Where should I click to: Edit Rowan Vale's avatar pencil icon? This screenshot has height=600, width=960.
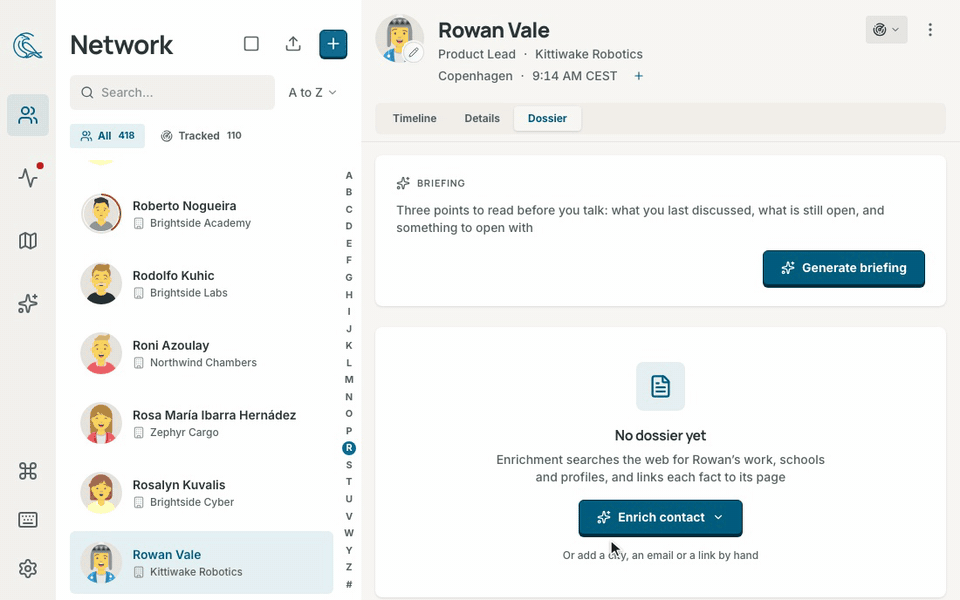click(414, 53)
